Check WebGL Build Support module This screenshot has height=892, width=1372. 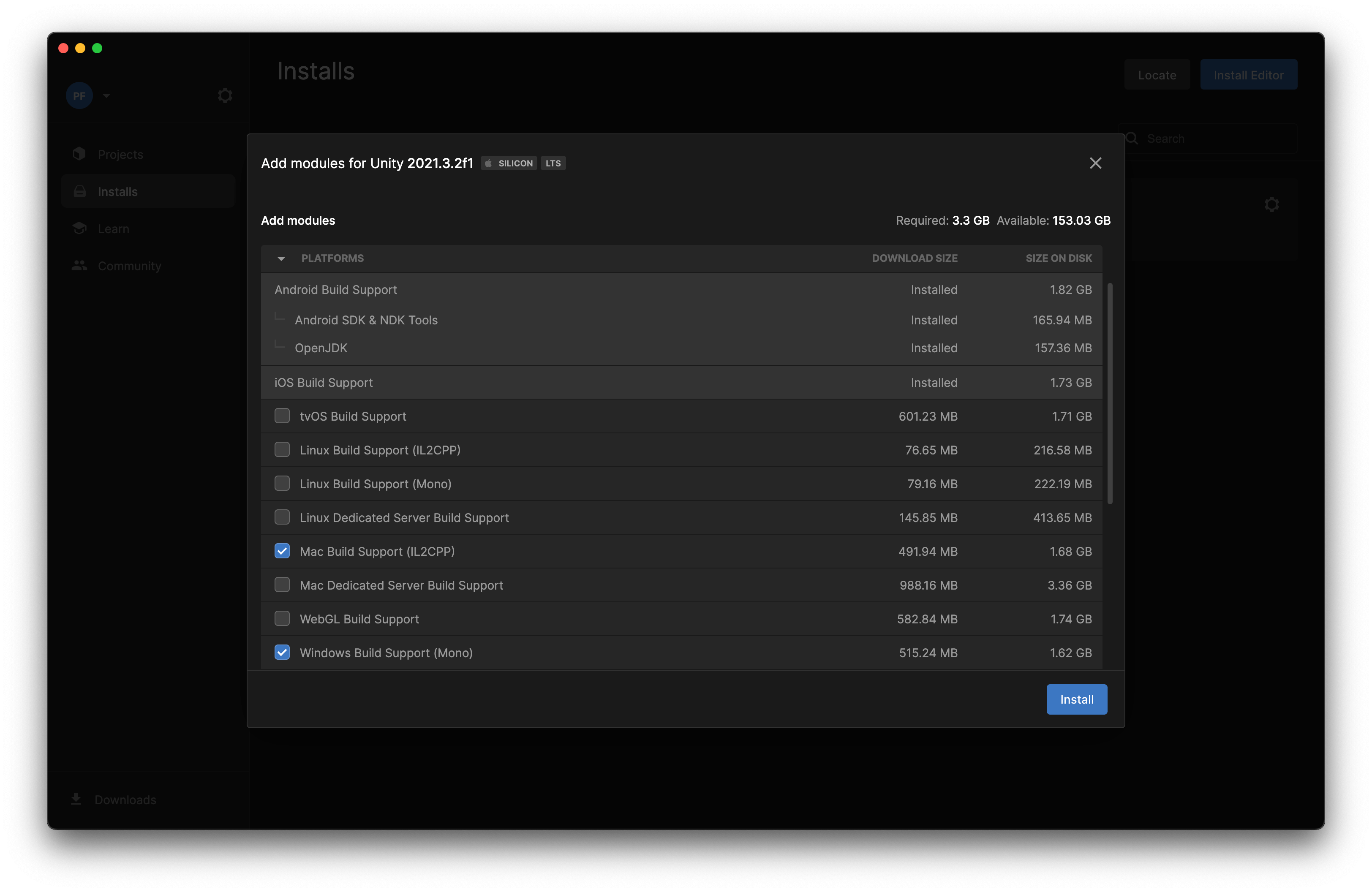click(x=282, y=618)
